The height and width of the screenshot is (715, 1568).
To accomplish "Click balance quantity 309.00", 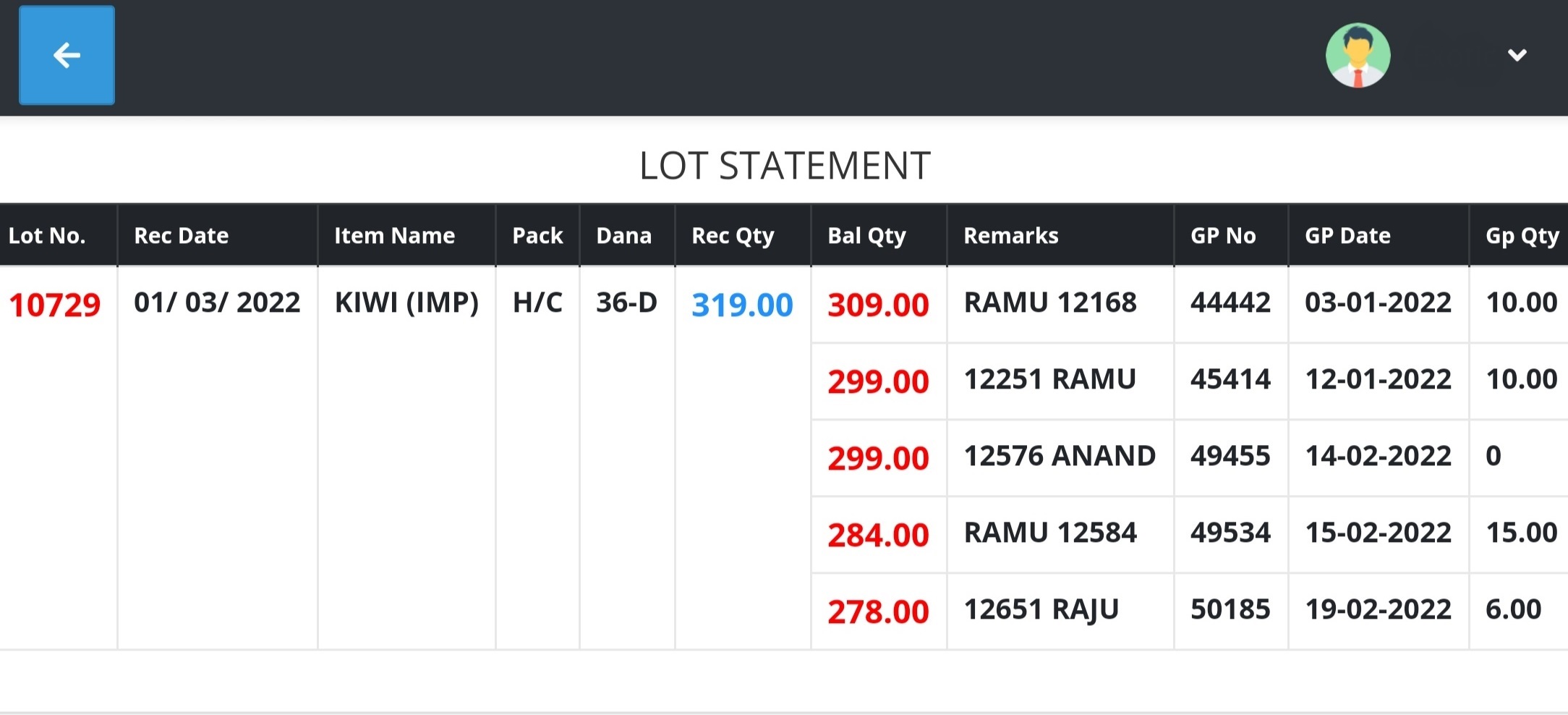I will coord(878,305).
